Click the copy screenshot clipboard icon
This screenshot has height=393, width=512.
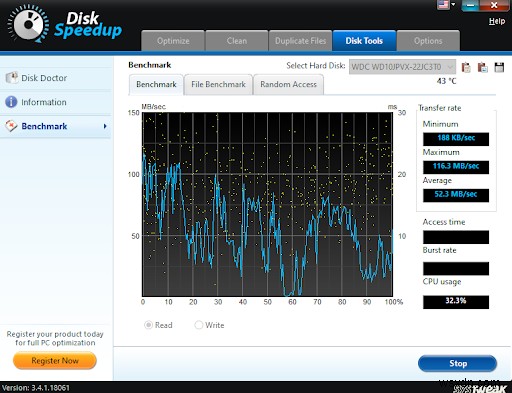482,67
